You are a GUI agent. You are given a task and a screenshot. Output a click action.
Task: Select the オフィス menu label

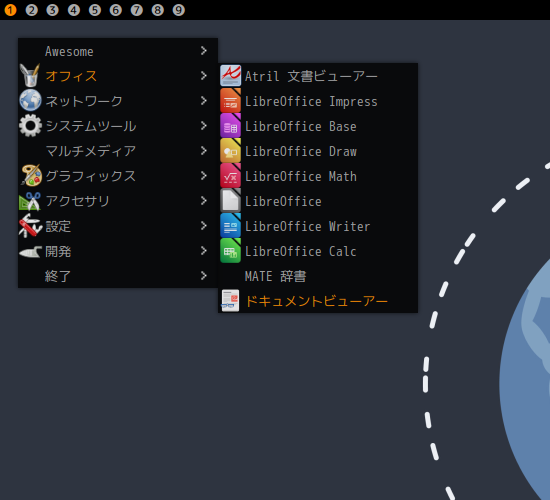[71, 76]
